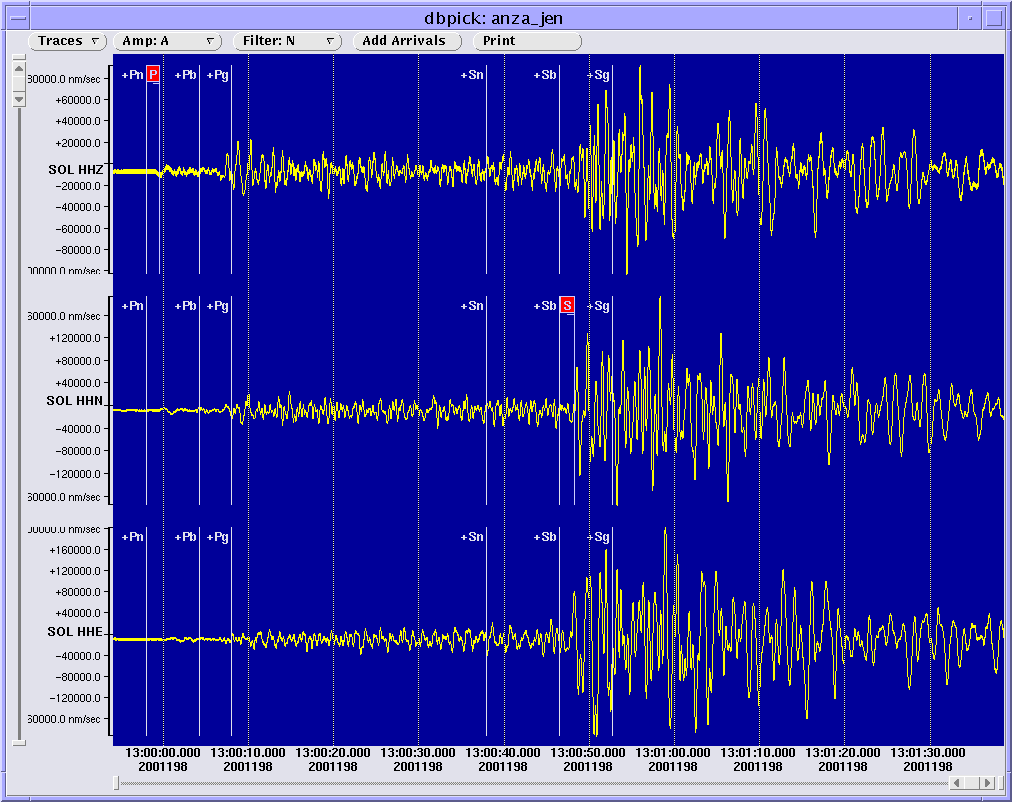Select the red P arrival flag on SOL HHZ
This screenshot has width=1012, height=802.
coord(153,74)
